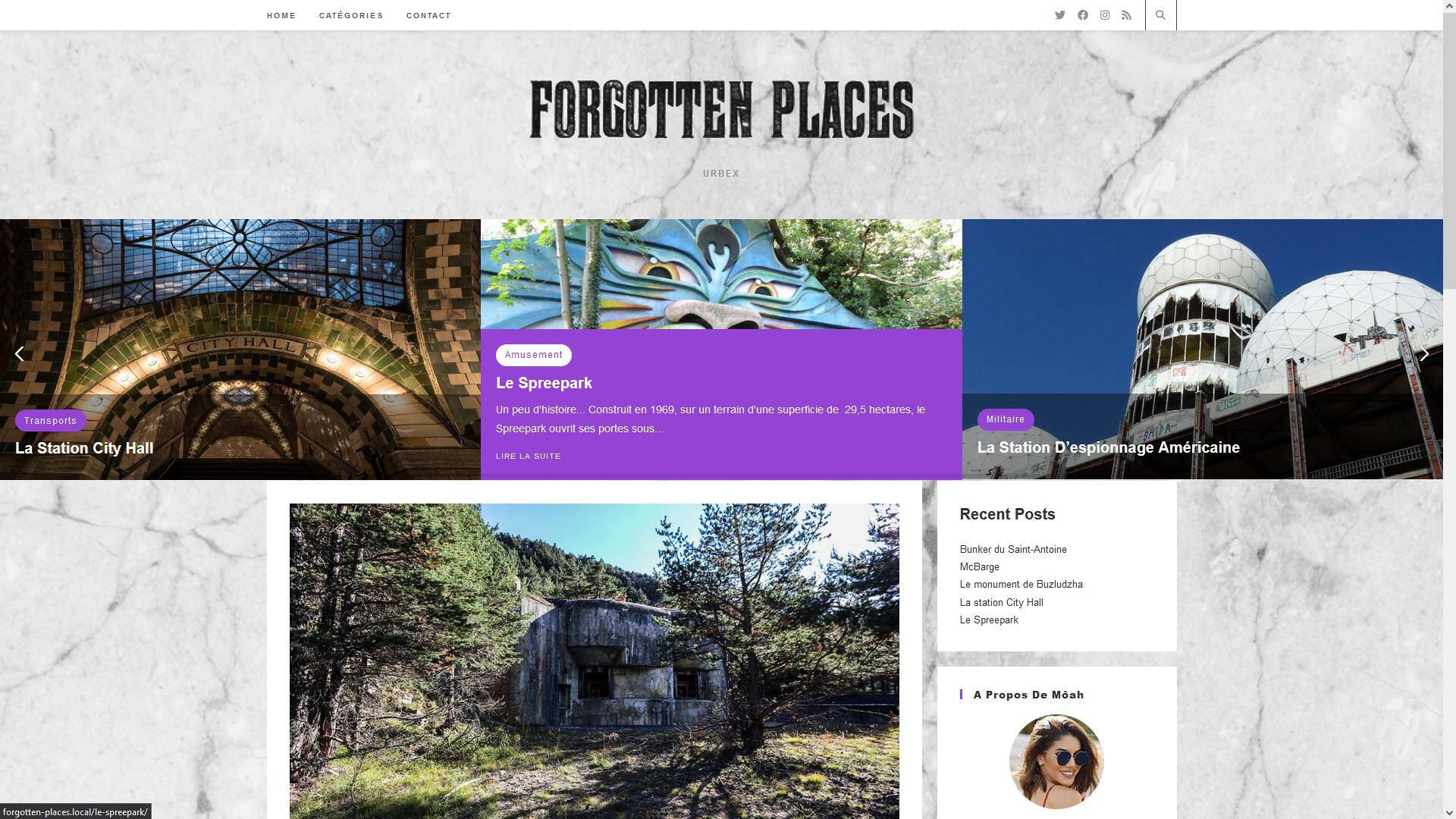Open the Contact page
This screenshot has width=1456, height=819.
(x=428, y=15)
